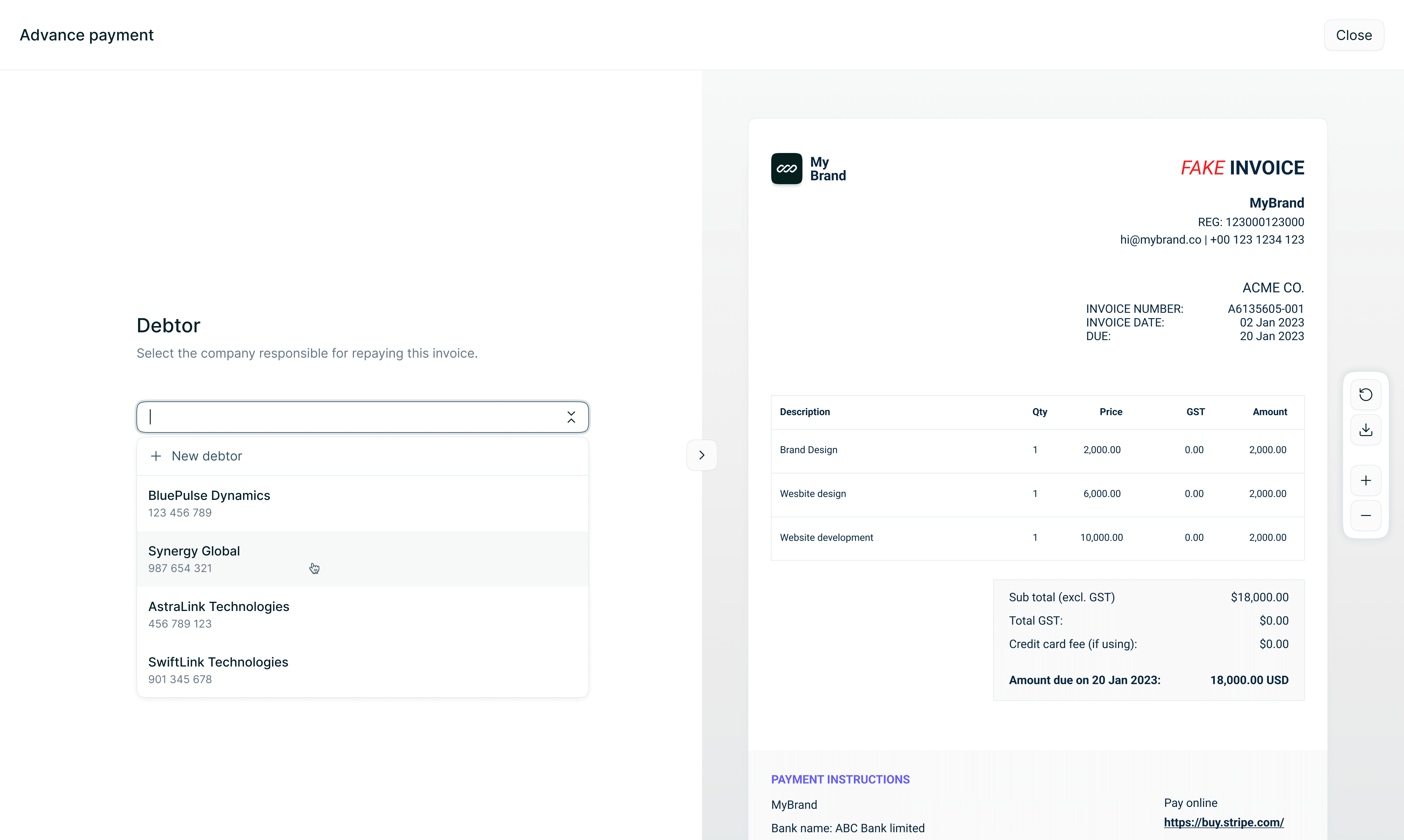Screen dimensions: 1404x840
Task: Focus the debtor search input field
Action: click(x=351, y=417)
